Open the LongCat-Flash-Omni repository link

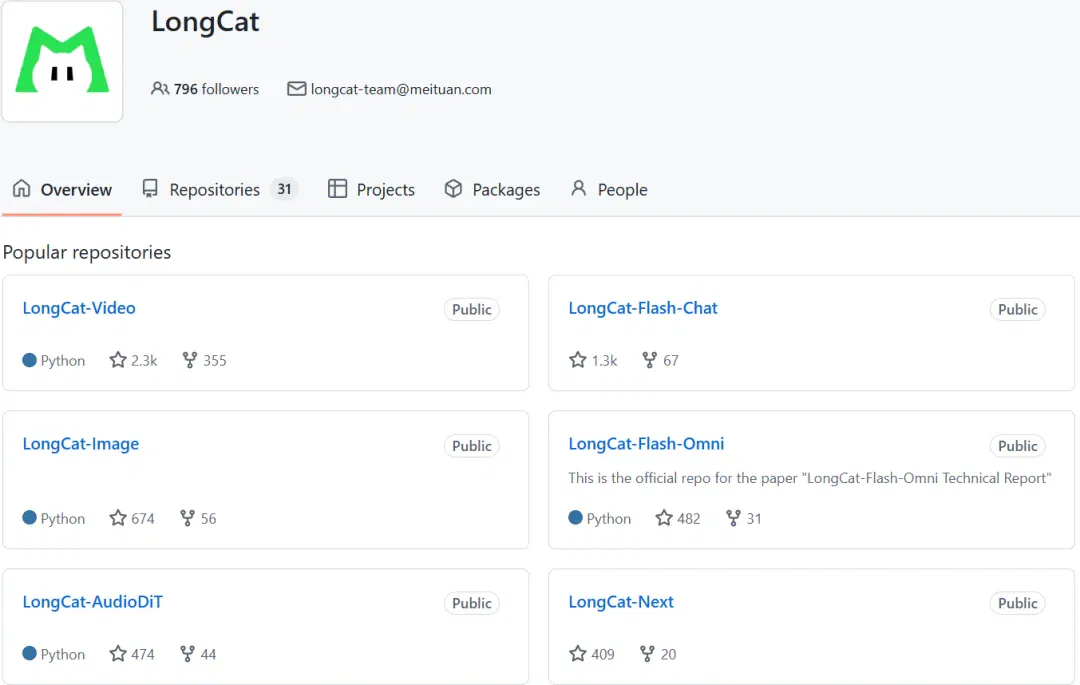[646, 444]
